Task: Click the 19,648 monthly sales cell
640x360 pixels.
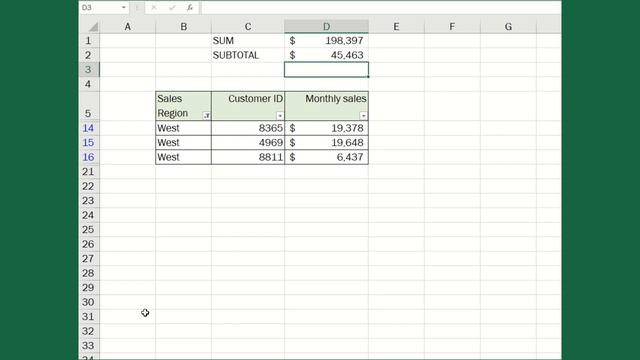Action: click(x=327, y=142)
